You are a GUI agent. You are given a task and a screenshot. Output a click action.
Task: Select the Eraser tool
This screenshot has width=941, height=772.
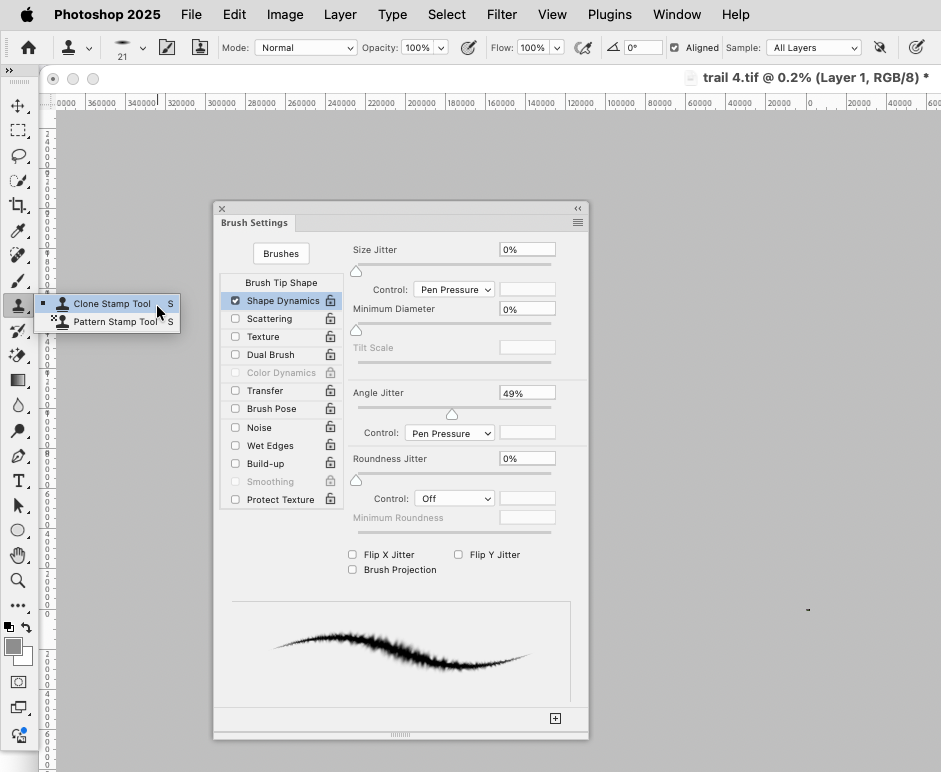[x=18, y=355]
